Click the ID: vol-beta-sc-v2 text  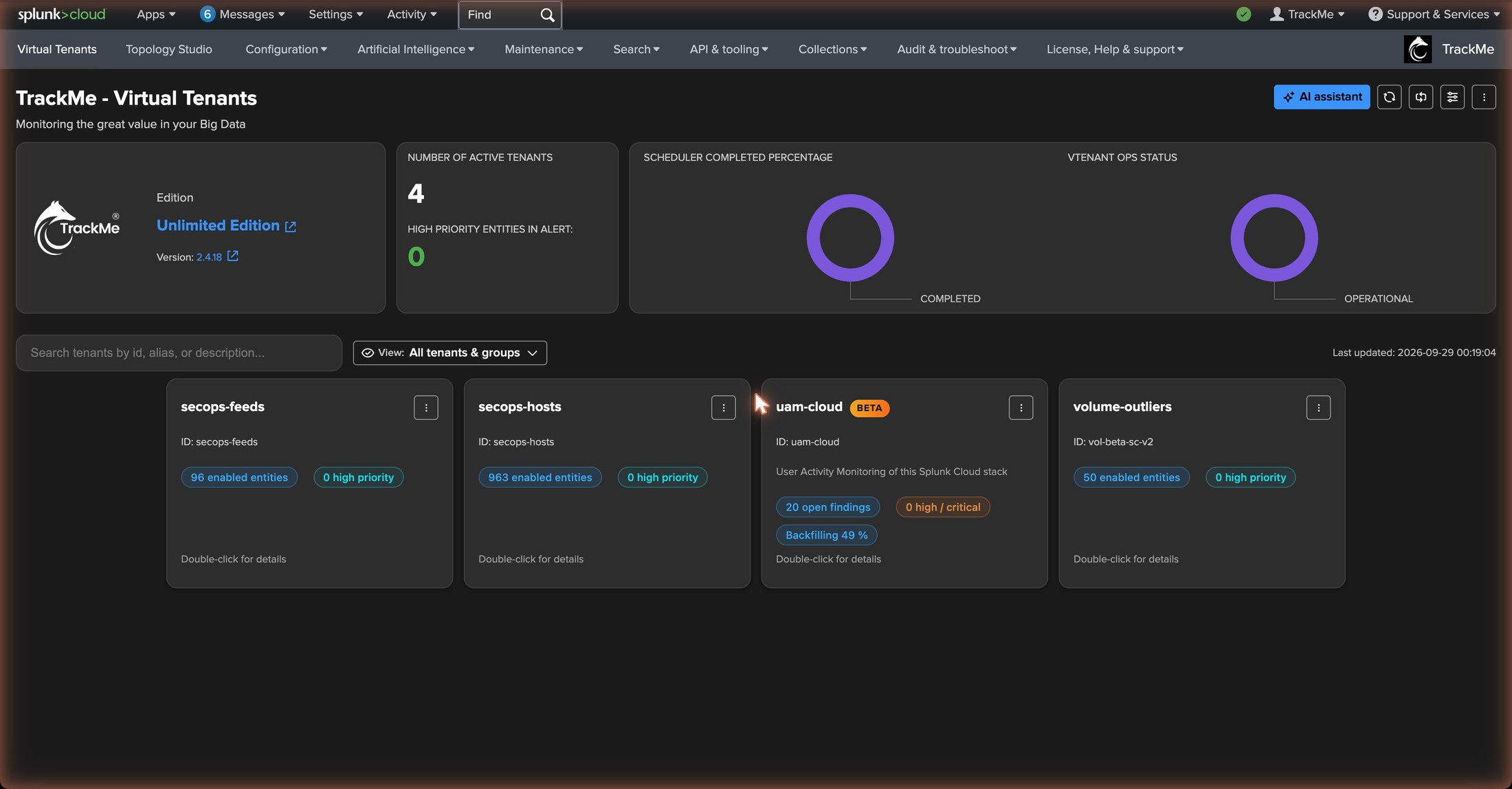(1113, 442)
